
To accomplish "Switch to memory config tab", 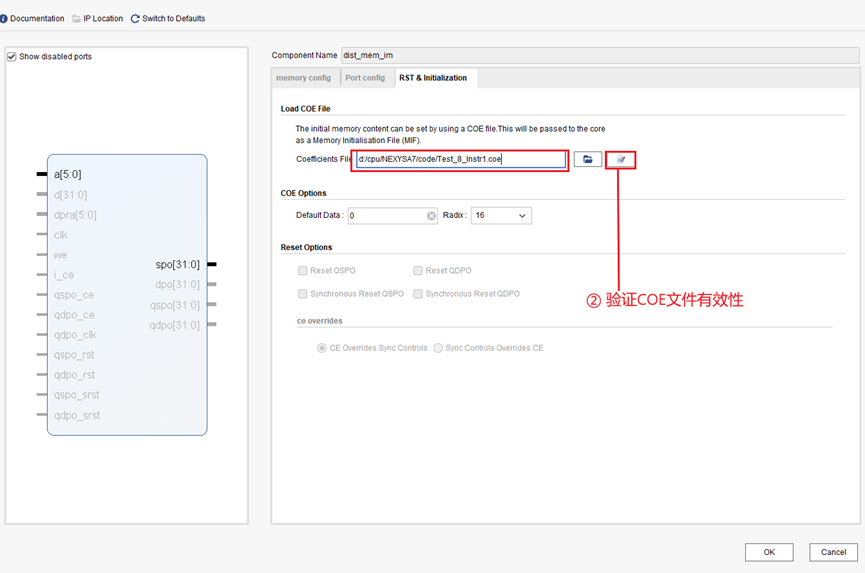I will point(303,78).
